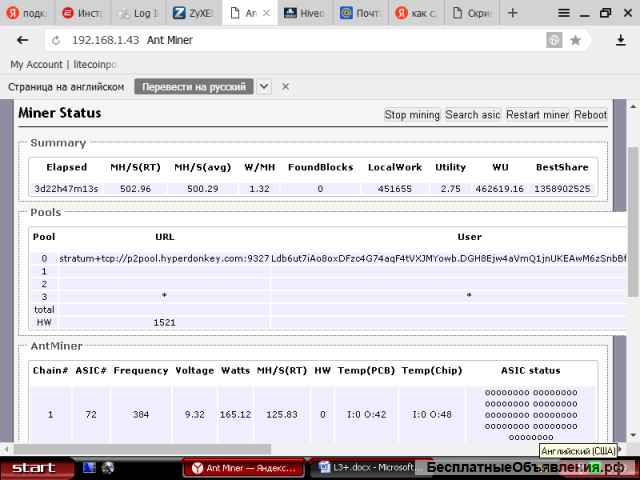The image size is (640, 480).
Task: Bookmark page with the star icon
Action: (x=576, y=40)
